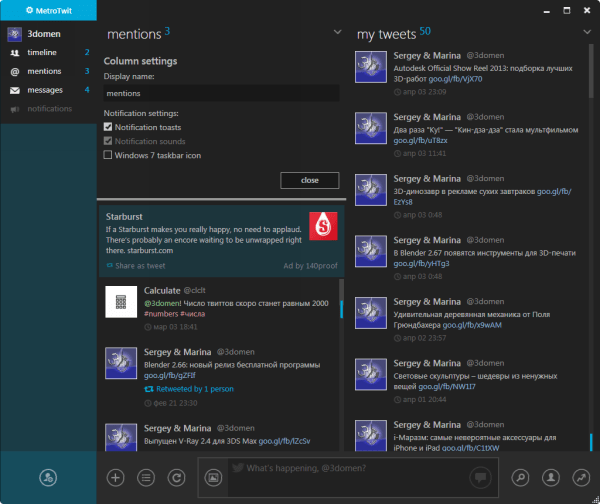The image size is (600, 504).
Task: Click the trends arrow icon
Action: pyautogui.click(x=581, y=478)
